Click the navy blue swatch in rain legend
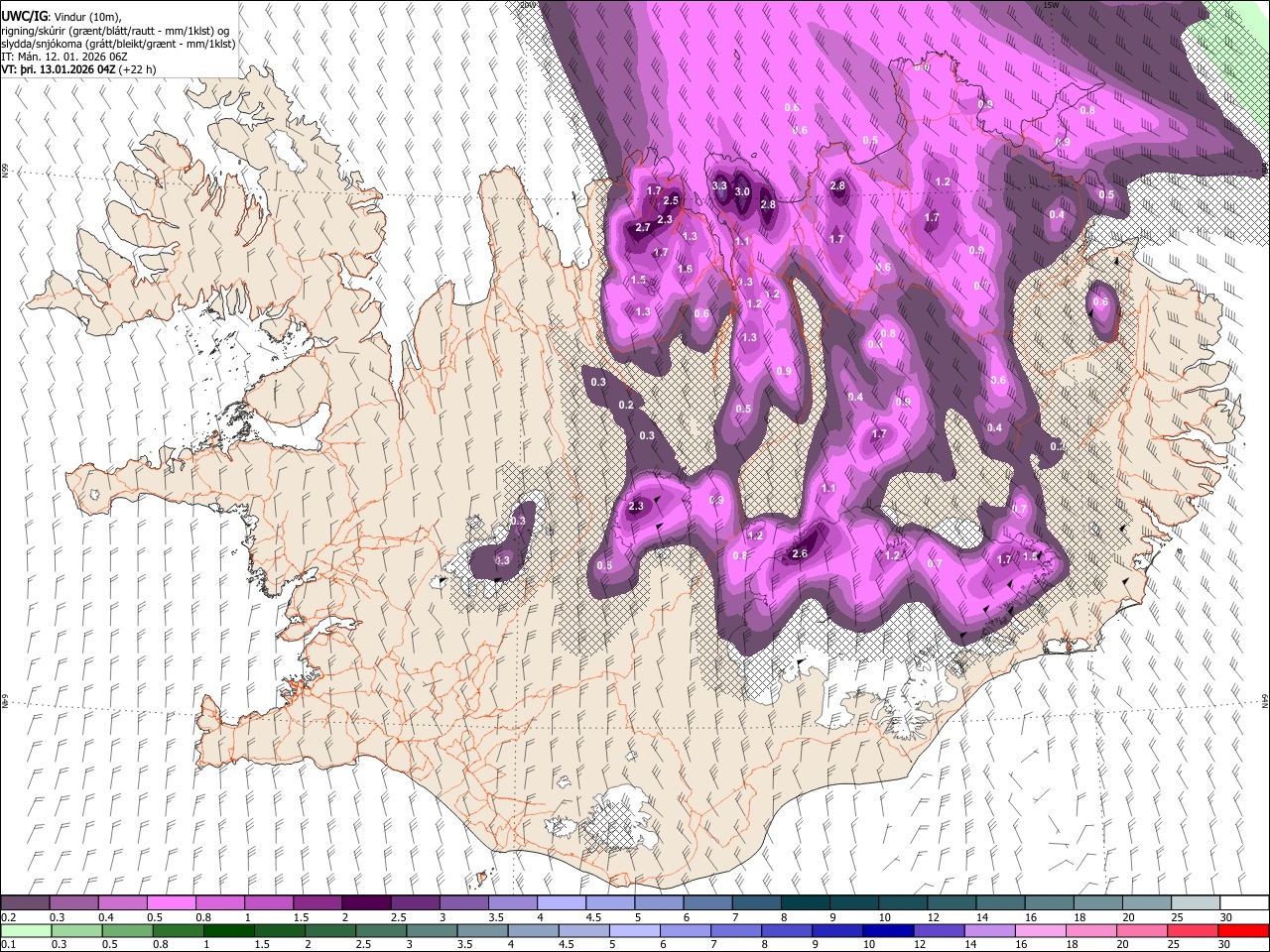Image resolution: width=1270 pixels, height=952 pixels. pos(887,930)
